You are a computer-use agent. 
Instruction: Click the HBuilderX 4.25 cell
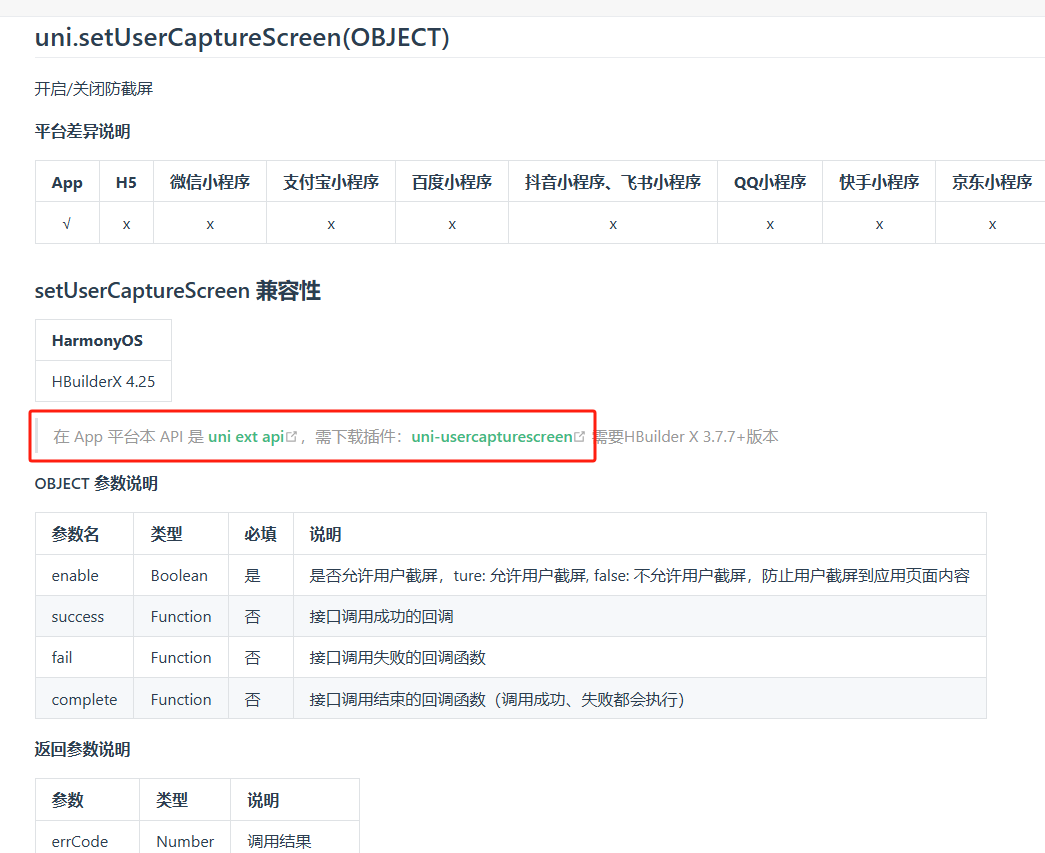(x=103, y=381)
